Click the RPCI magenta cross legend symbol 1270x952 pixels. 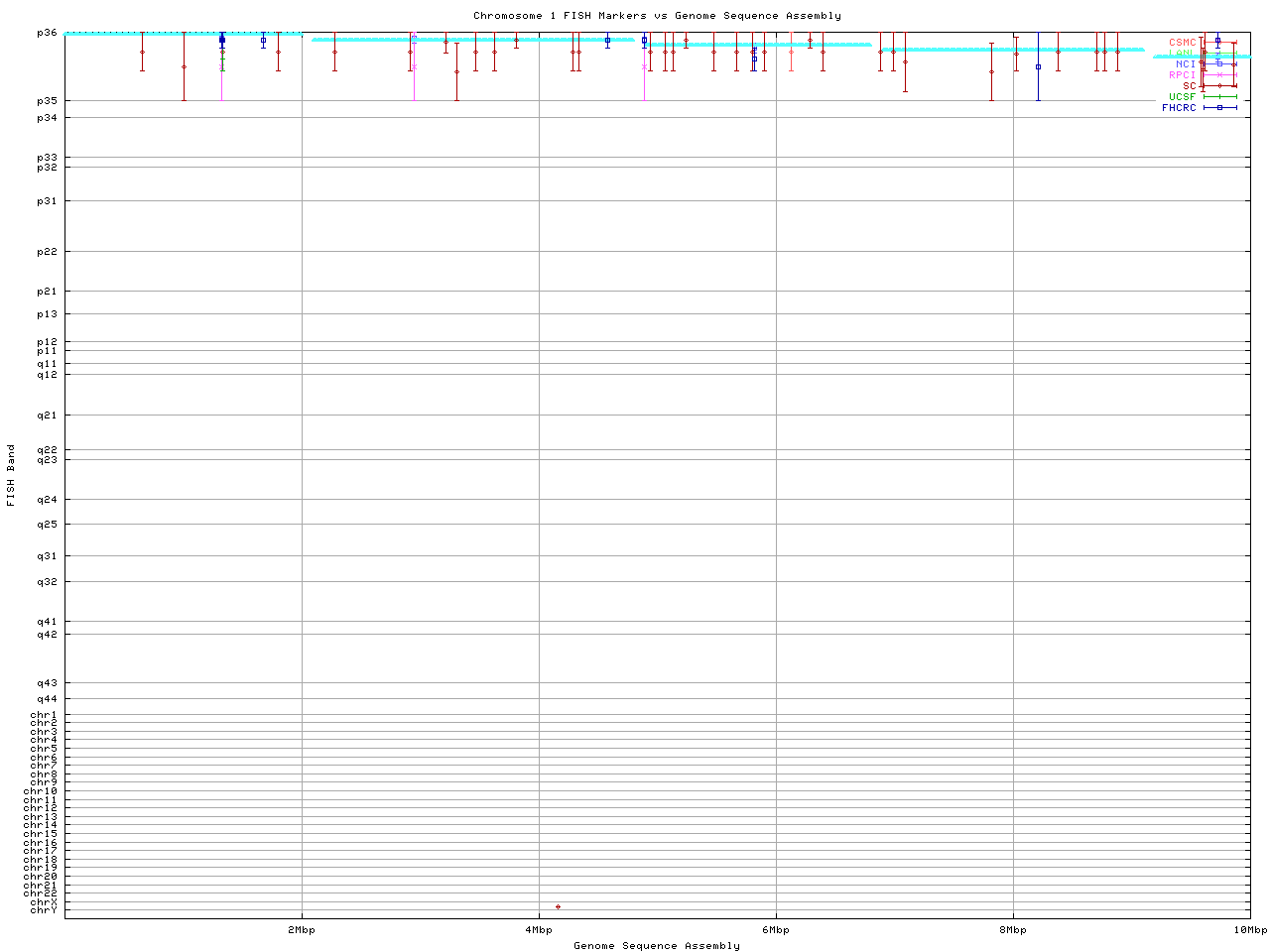[x=1219, y=74]
